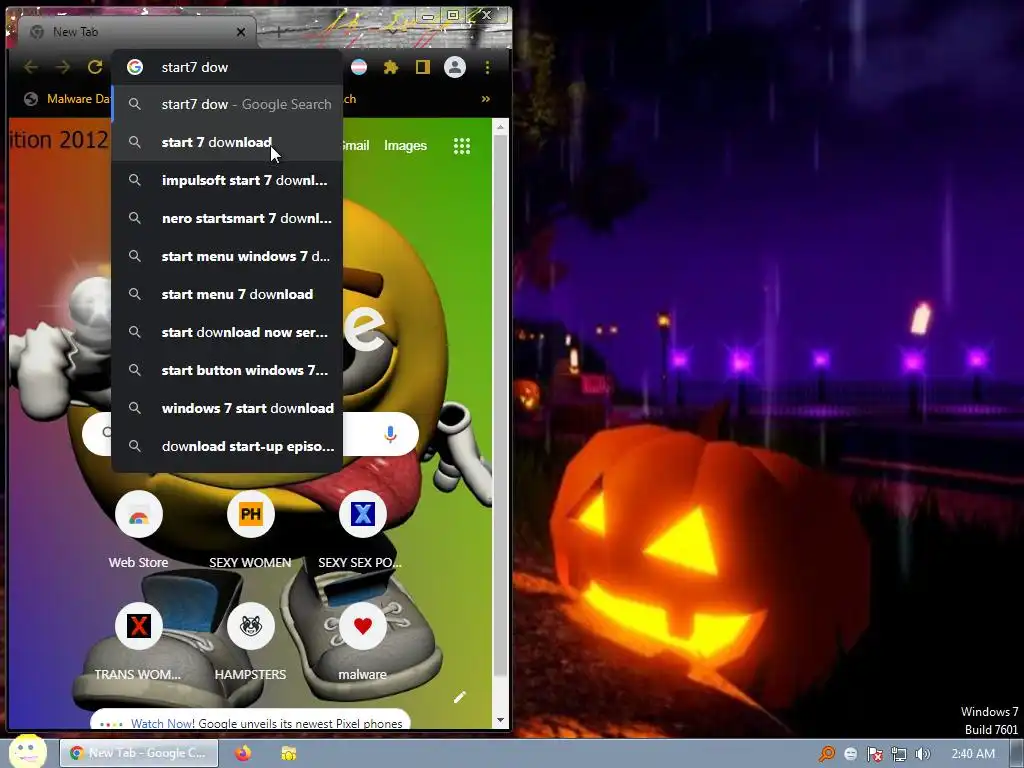Viewport: 1024px width, 768px height.
Task: Click the orange magnifier tray icon
Action: (x=826, y=754)
